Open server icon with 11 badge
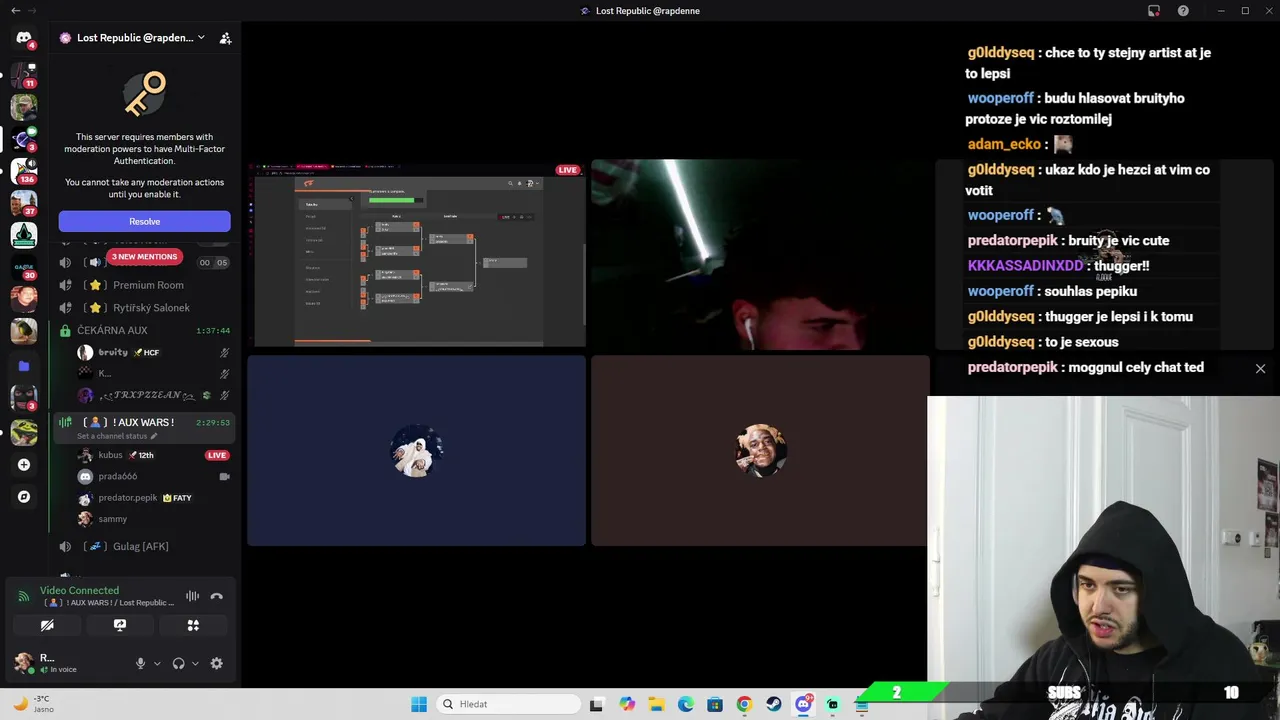This screenshot has width=1280, height=720. [x=23, y=73]
